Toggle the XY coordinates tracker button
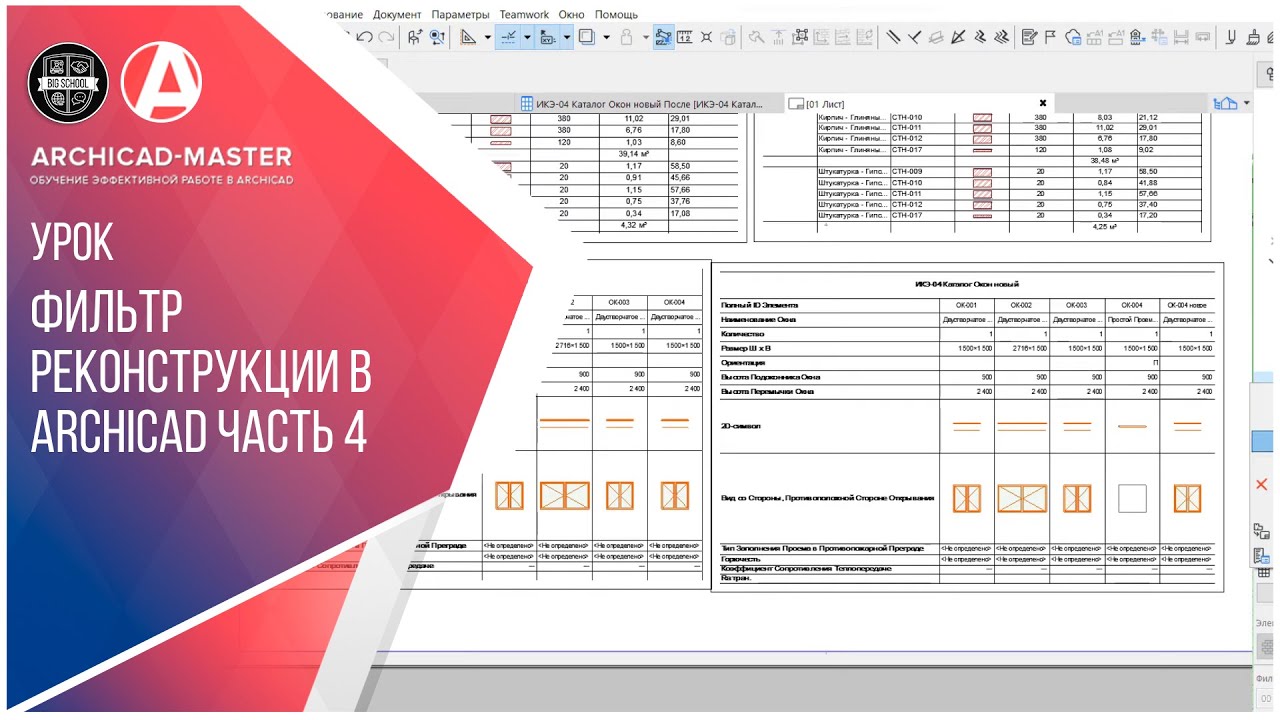Image resolution: width=1280 pixels, height=720 pixels. (546, 37)
